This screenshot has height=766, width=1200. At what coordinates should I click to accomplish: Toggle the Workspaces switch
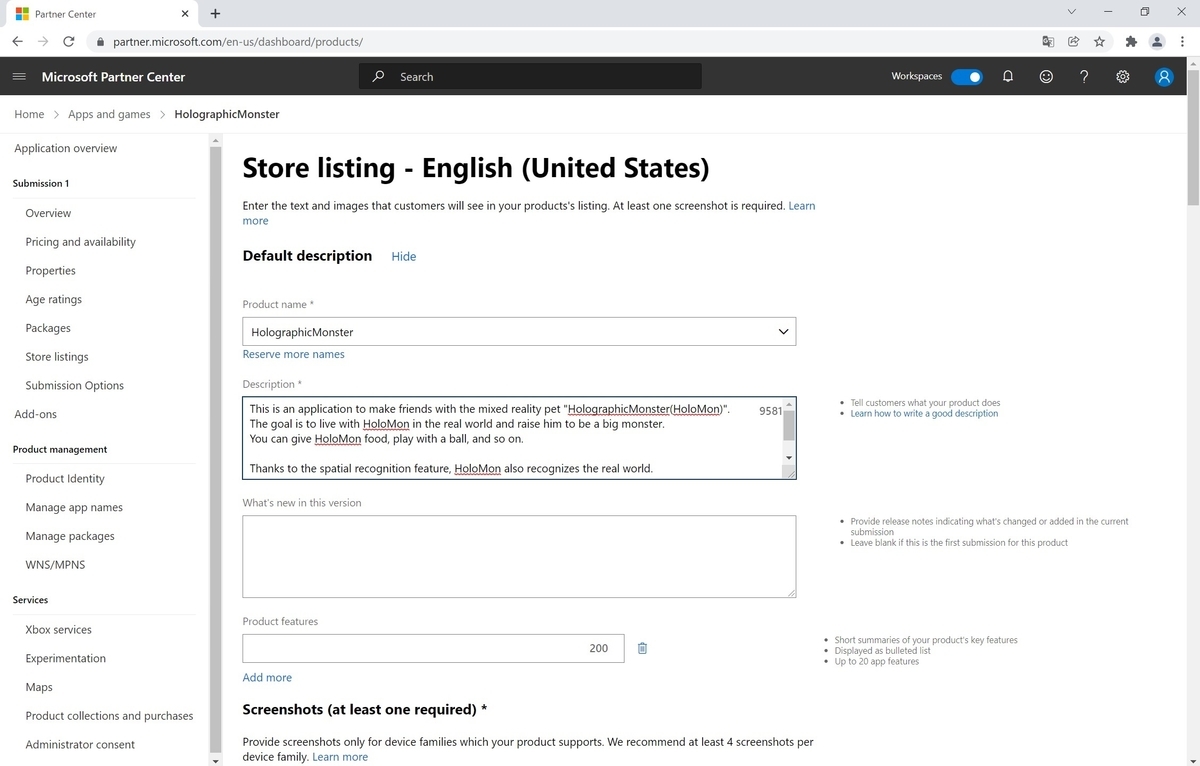(x=966, y=76)
